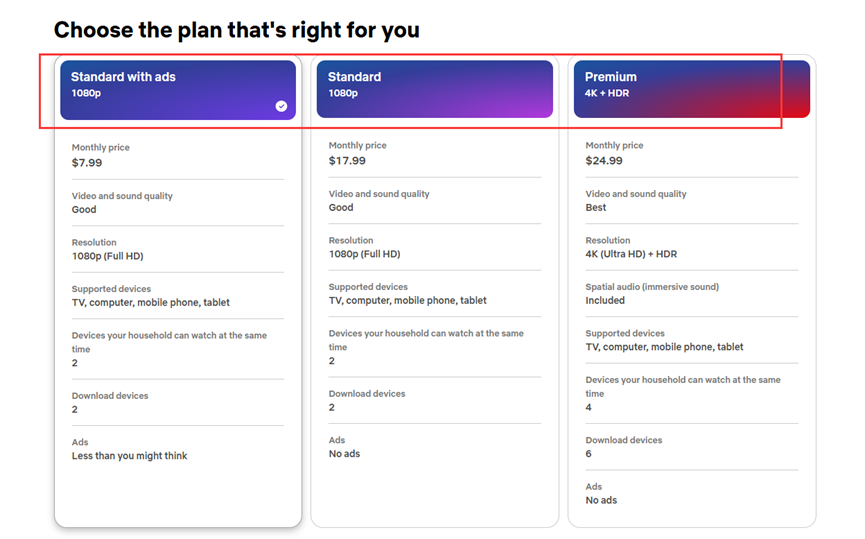Screen dimensions: 865x539
Task: Click Premium's 'Spatial audio (immersive sound)' label
Action: coord(652,287)
